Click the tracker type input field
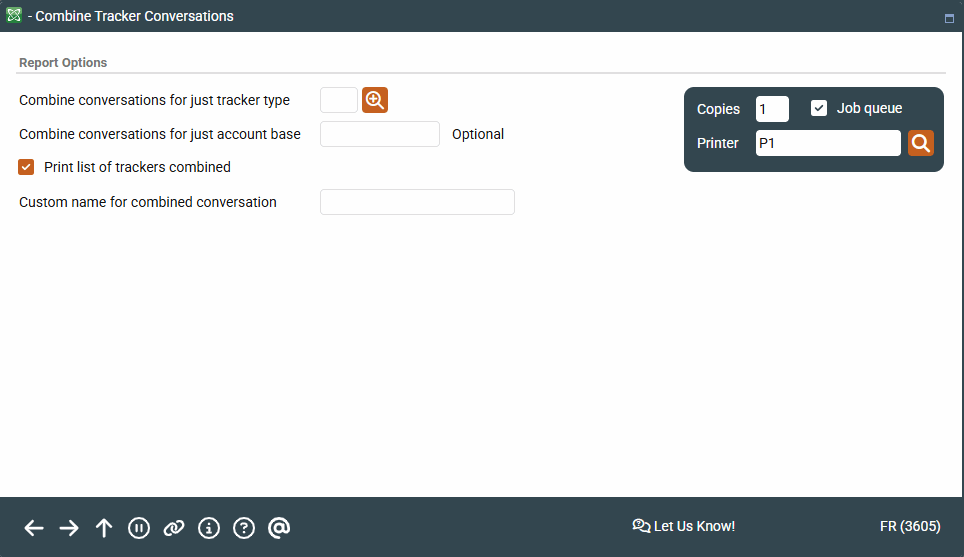964x557 pixels. [338, 100]
